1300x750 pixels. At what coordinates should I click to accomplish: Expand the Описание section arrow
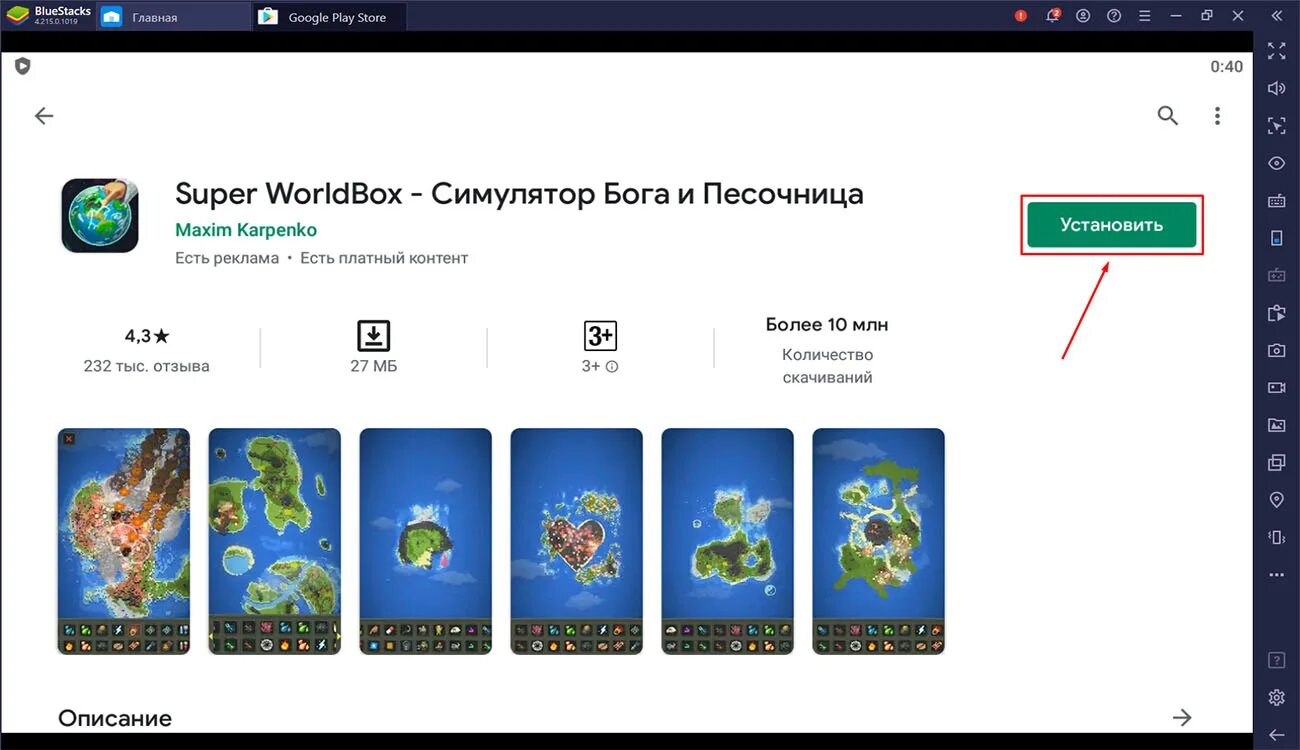1183,718
